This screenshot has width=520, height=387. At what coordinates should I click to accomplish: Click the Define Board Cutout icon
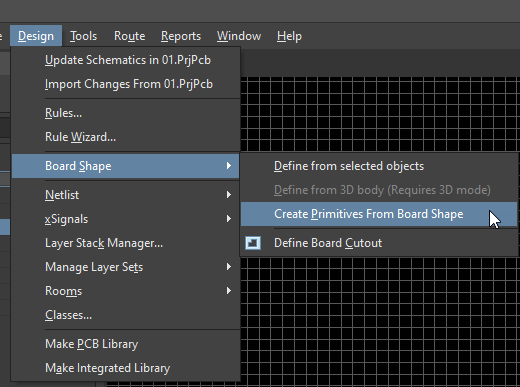coord(253,243)
